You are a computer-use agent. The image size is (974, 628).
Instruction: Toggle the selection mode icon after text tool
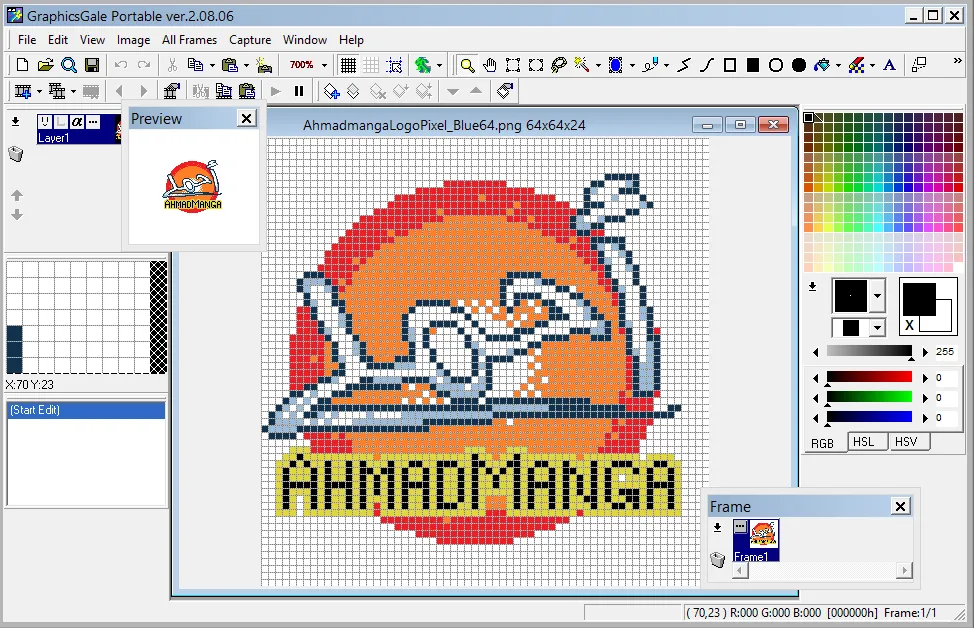pyautogui.click(x=919, y=65)
